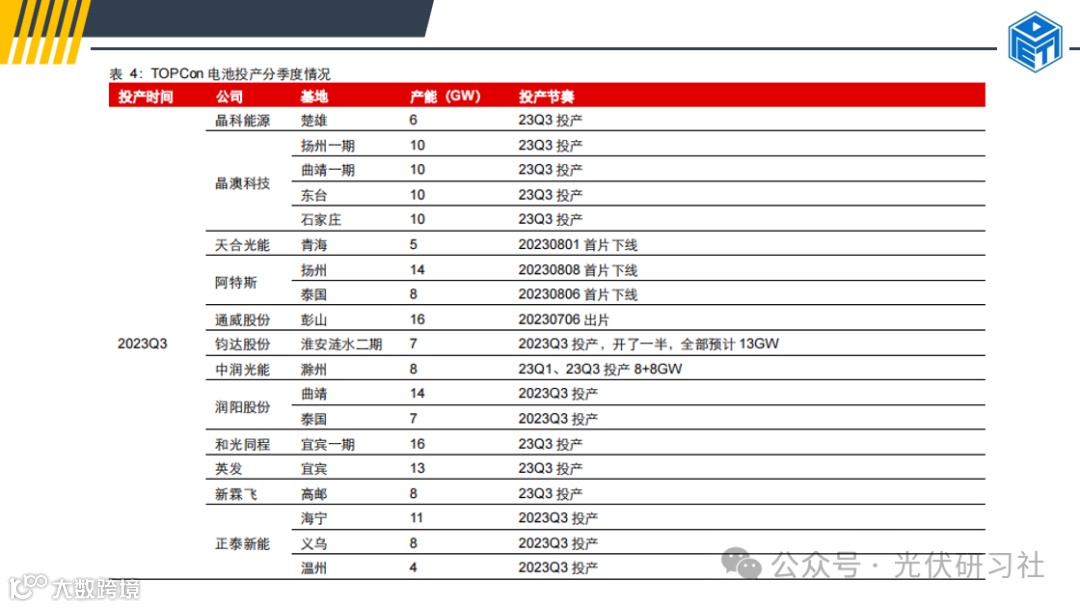
Task: Click base cell '东台'
Action: tap(313, 196)
